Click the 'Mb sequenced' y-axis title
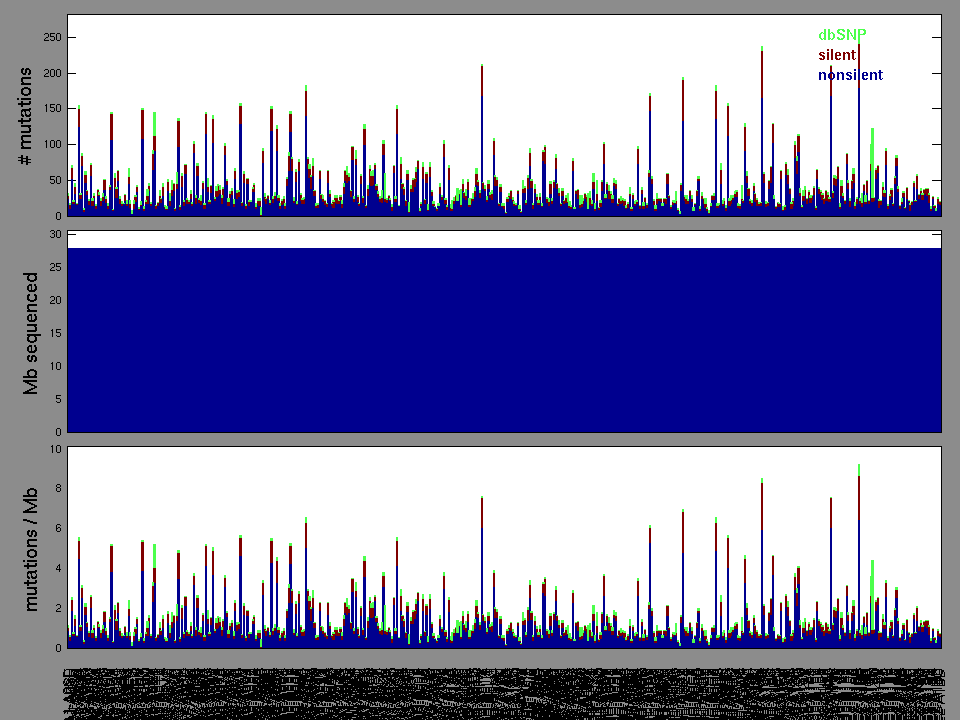Viewport: 960px width, 720px height. [x=30, y=332]
